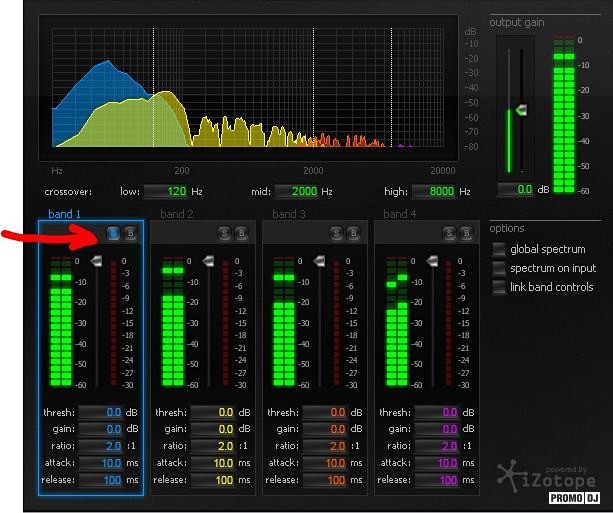Solo band 4 with its S button
This screenshot has height=513, width=613.
[x=449, y=233]
